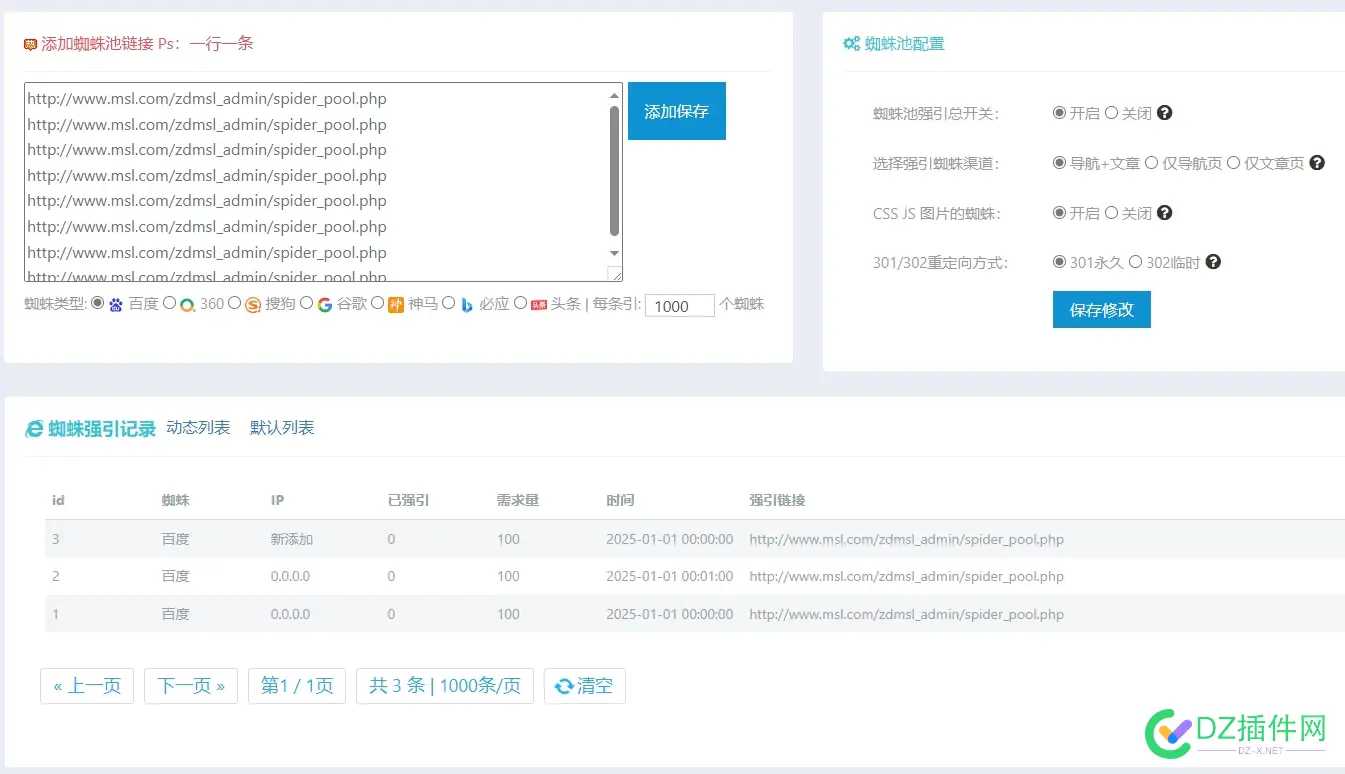Click help icon for CSS JS 图片的蜘蛛
The width and height of the screenshot is (1345, 774).
1164,213
